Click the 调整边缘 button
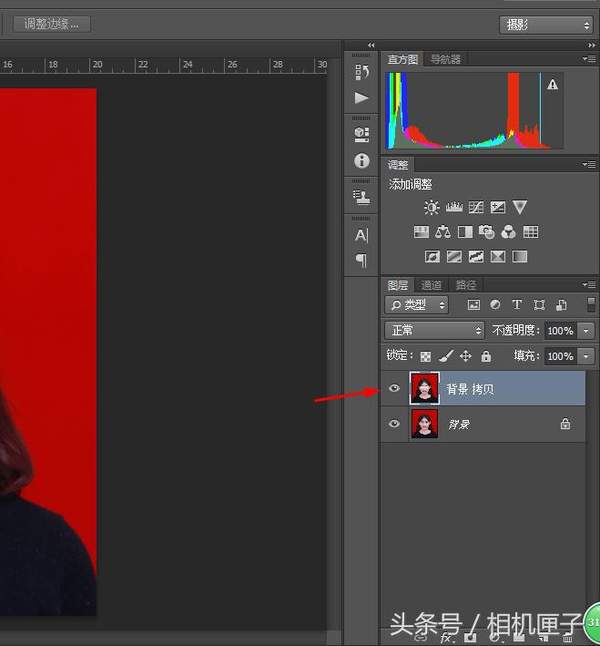Image resolution: width=600 pixels, height=646 pixels. tap(52, 24)
